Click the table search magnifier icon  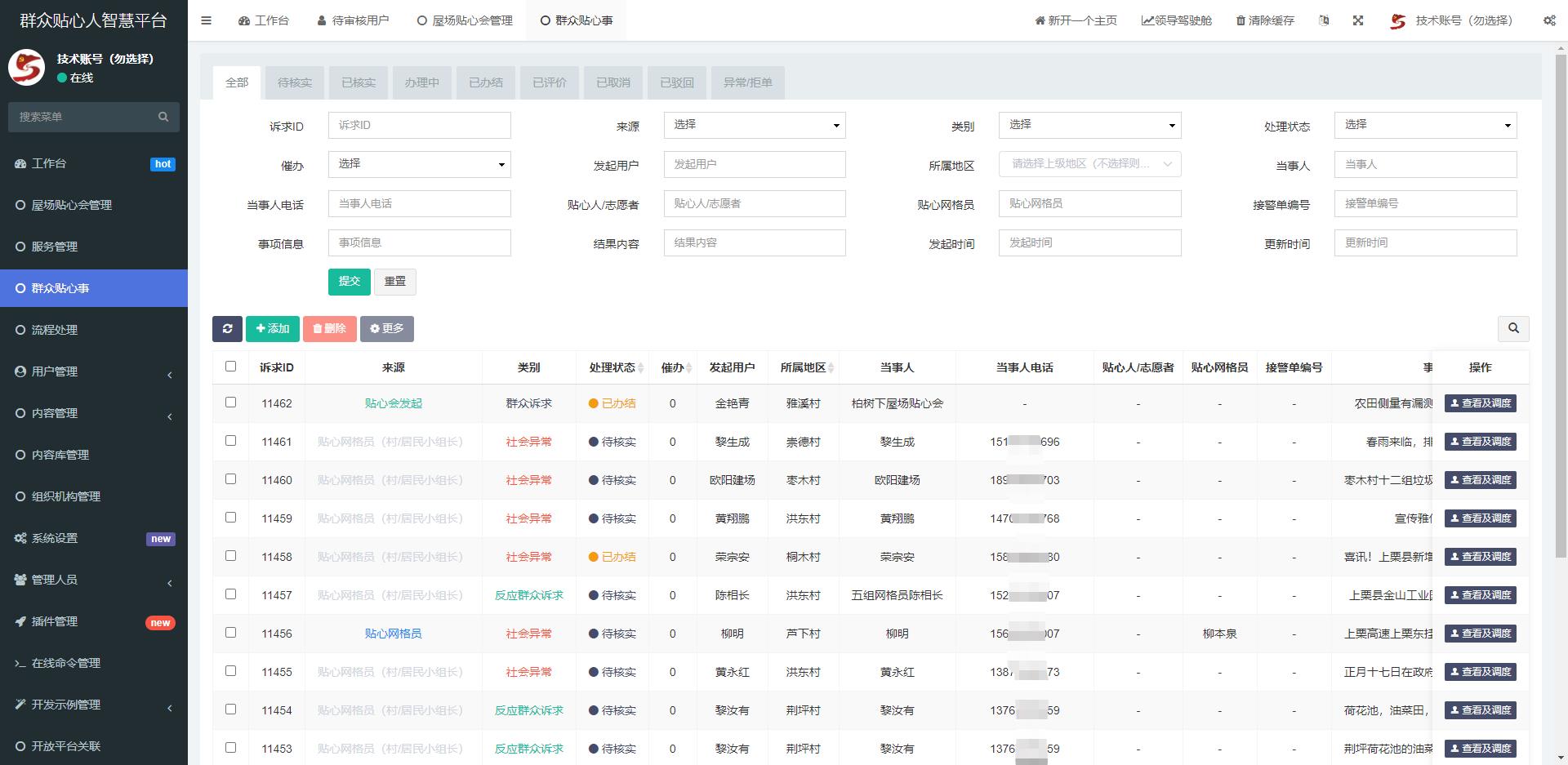coord(1513,328)
